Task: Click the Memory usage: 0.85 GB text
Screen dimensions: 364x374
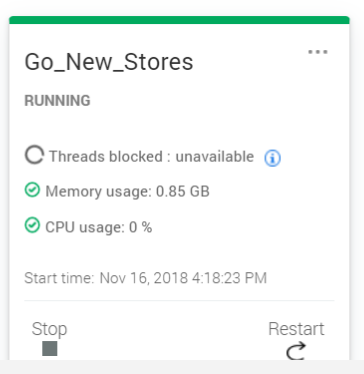Action: (x=127, y=192)
